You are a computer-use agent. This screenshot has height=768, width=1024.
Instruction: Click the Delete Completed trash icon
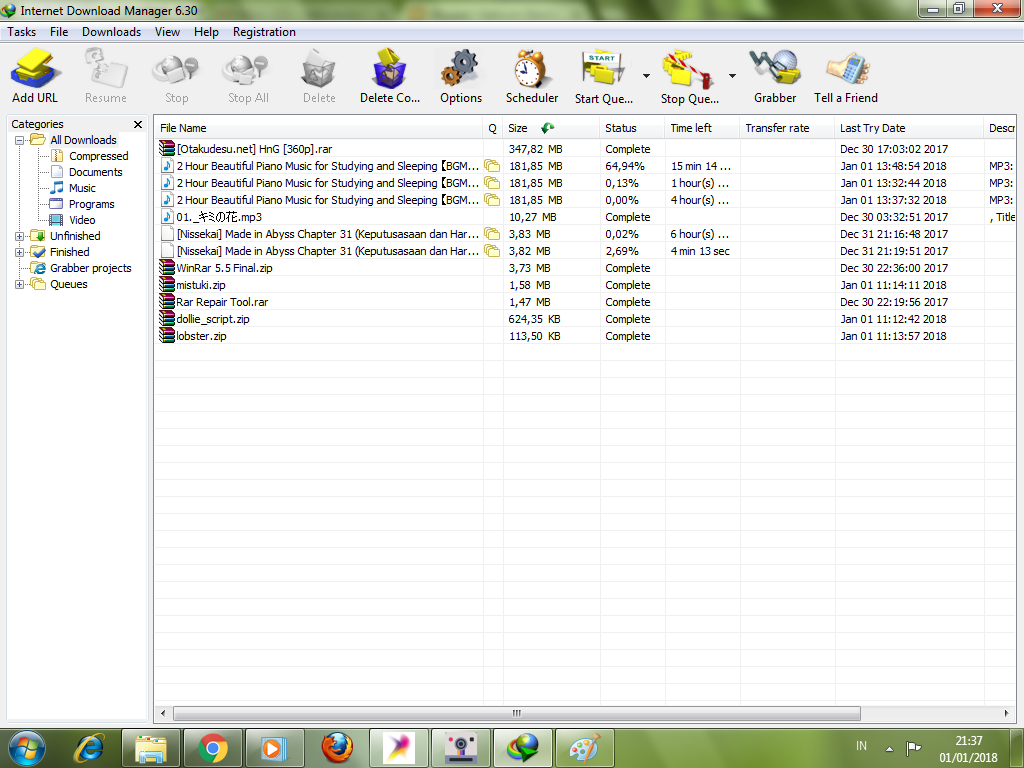pyautogui.click(x=389, y=69)
